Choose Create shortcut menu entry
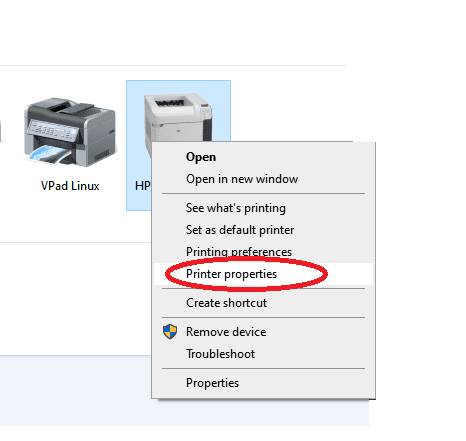This screenshot has width=466, height=441. click(226, 303)
